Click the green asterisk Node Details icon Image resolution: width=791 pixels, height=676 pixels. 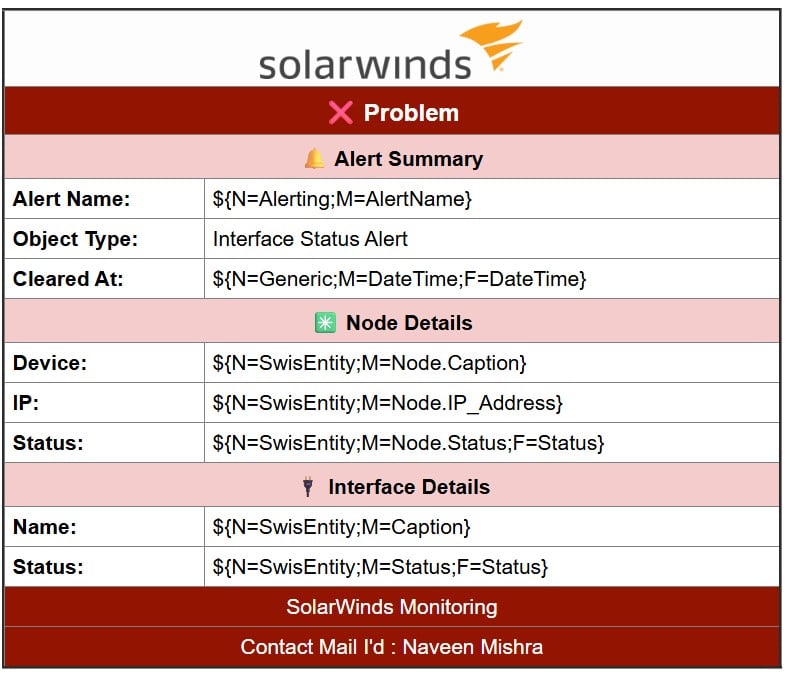tap(326, 323)
